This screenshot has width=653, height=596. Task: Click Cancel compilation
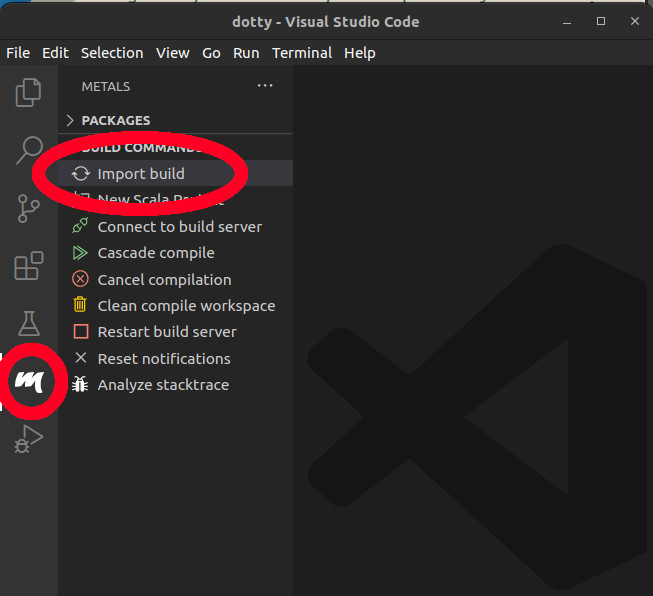[x=164, y=280]
